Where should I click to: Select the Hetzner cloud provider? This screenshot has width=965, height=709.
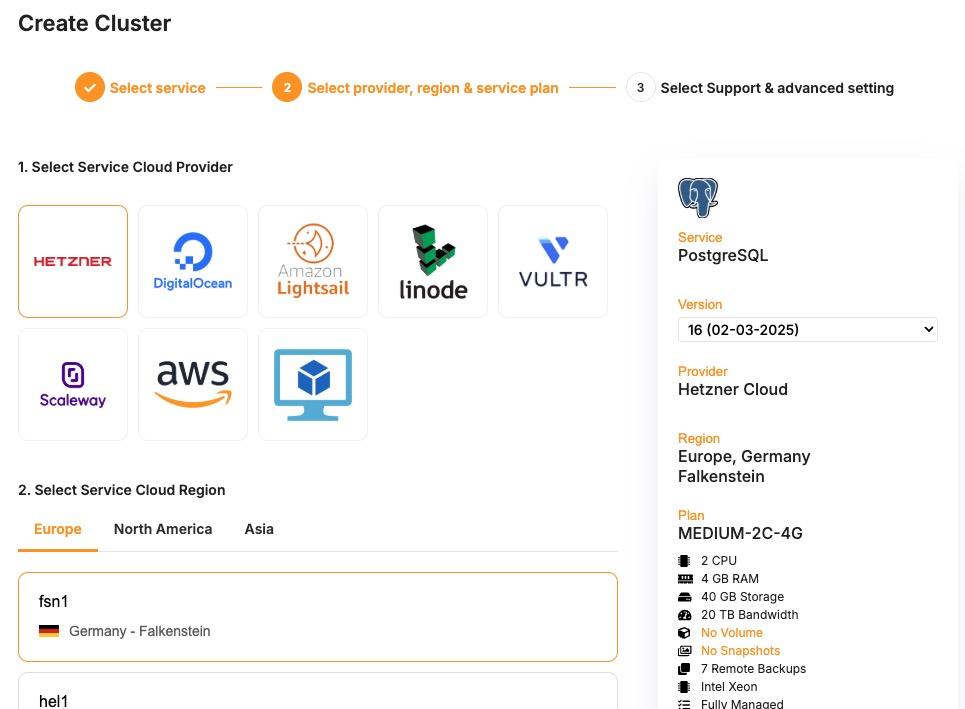click(x=73, y=261)
